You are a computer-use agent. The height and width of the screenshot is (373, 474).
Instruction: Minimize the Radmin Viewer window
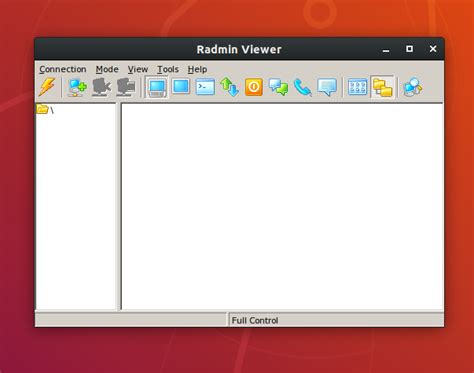click(386, 50)
